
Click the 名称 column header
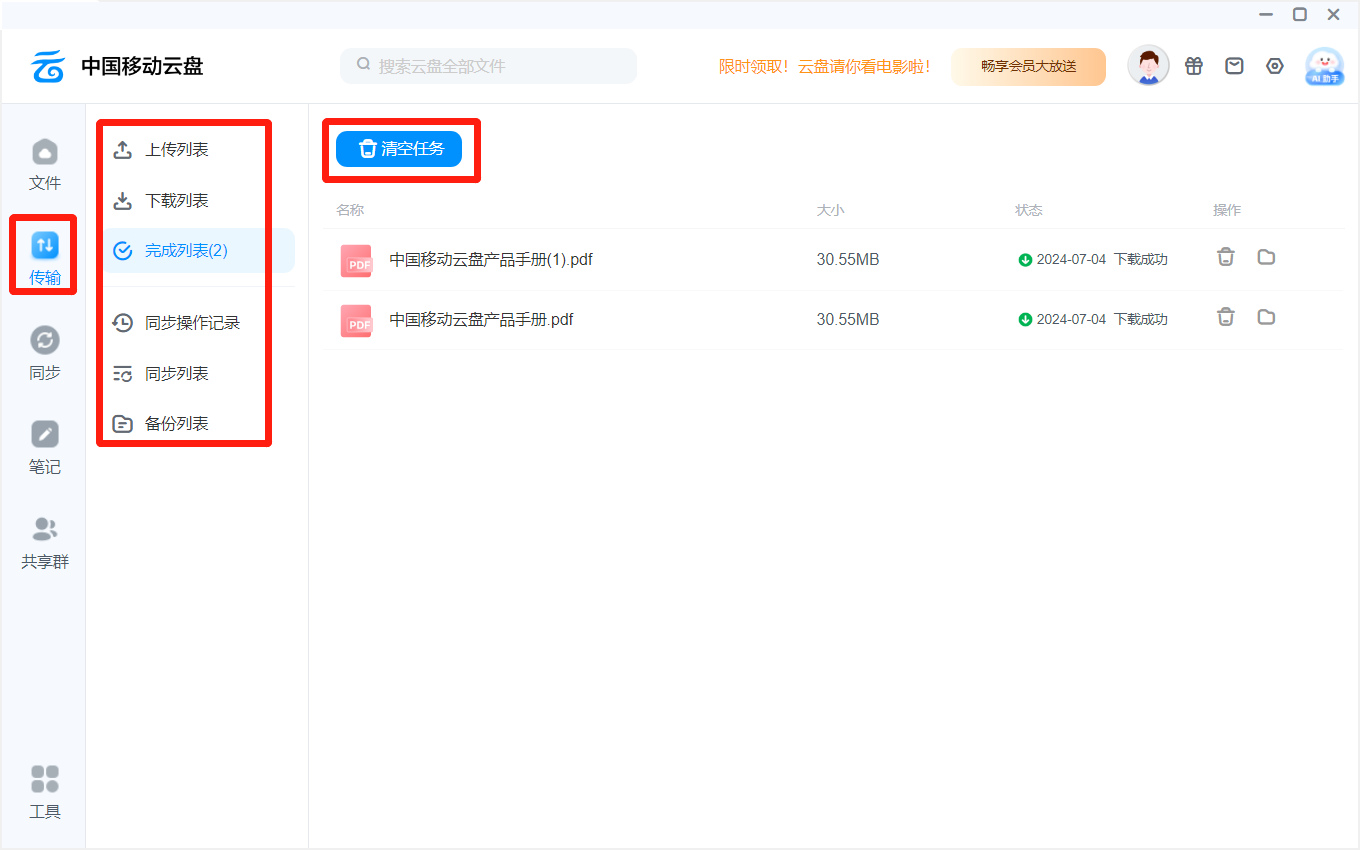(350, 210)
